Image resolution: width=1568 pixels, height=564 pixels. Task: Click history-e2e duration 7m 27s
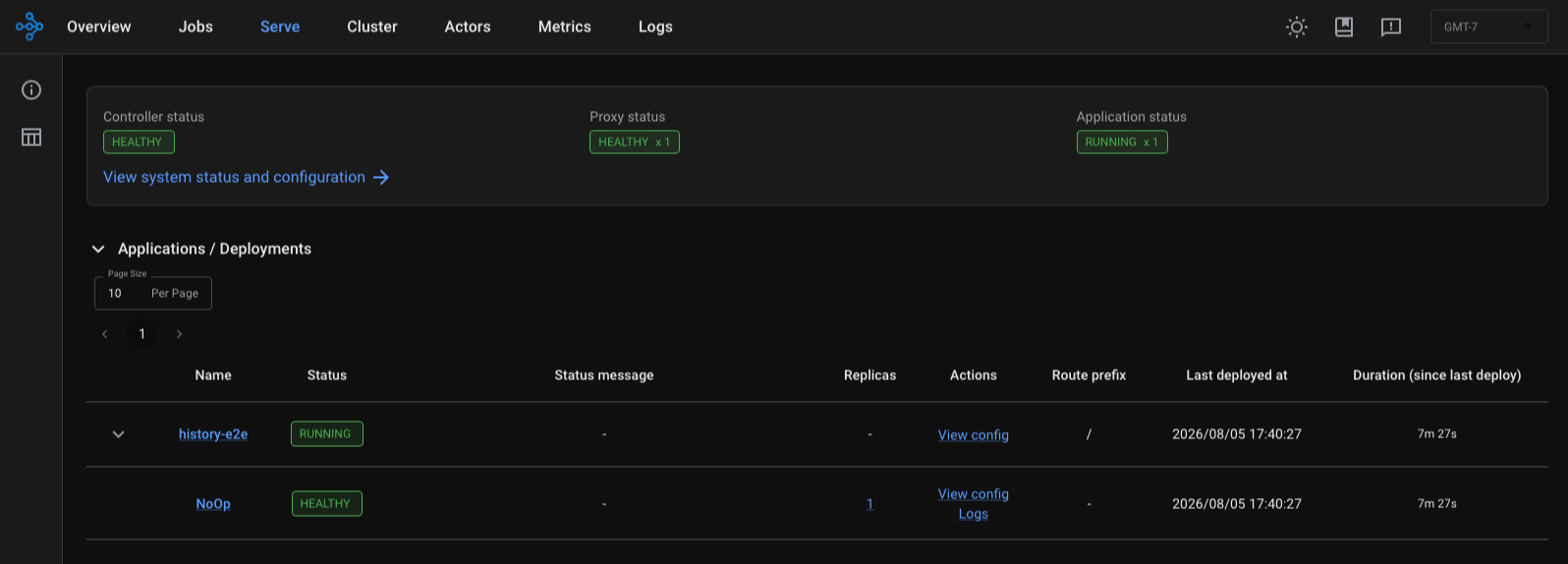pyautogui.click(x=1437, y=434)
